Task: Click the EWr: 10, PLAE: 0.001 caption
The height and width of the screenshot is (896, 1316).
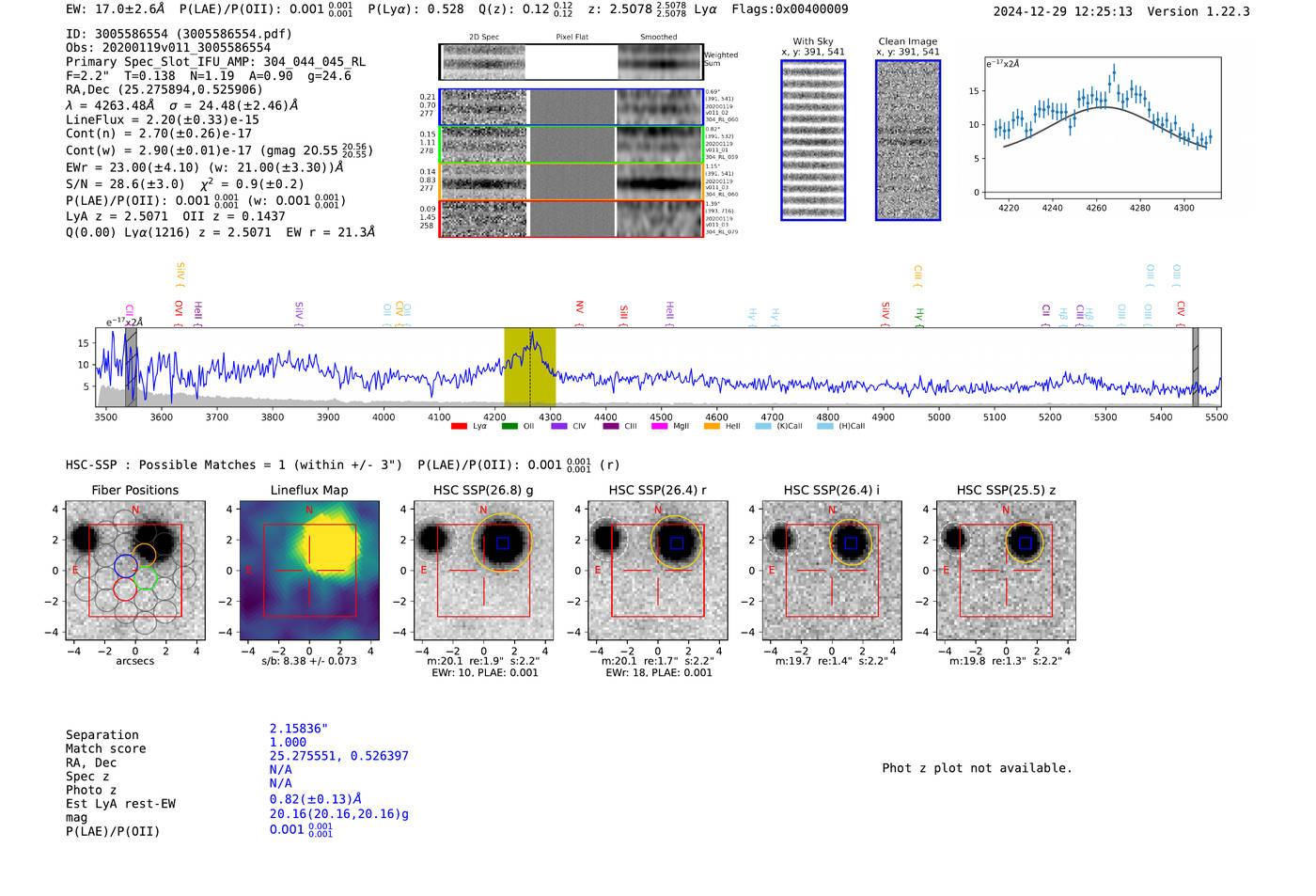Action: pos(485,673)
